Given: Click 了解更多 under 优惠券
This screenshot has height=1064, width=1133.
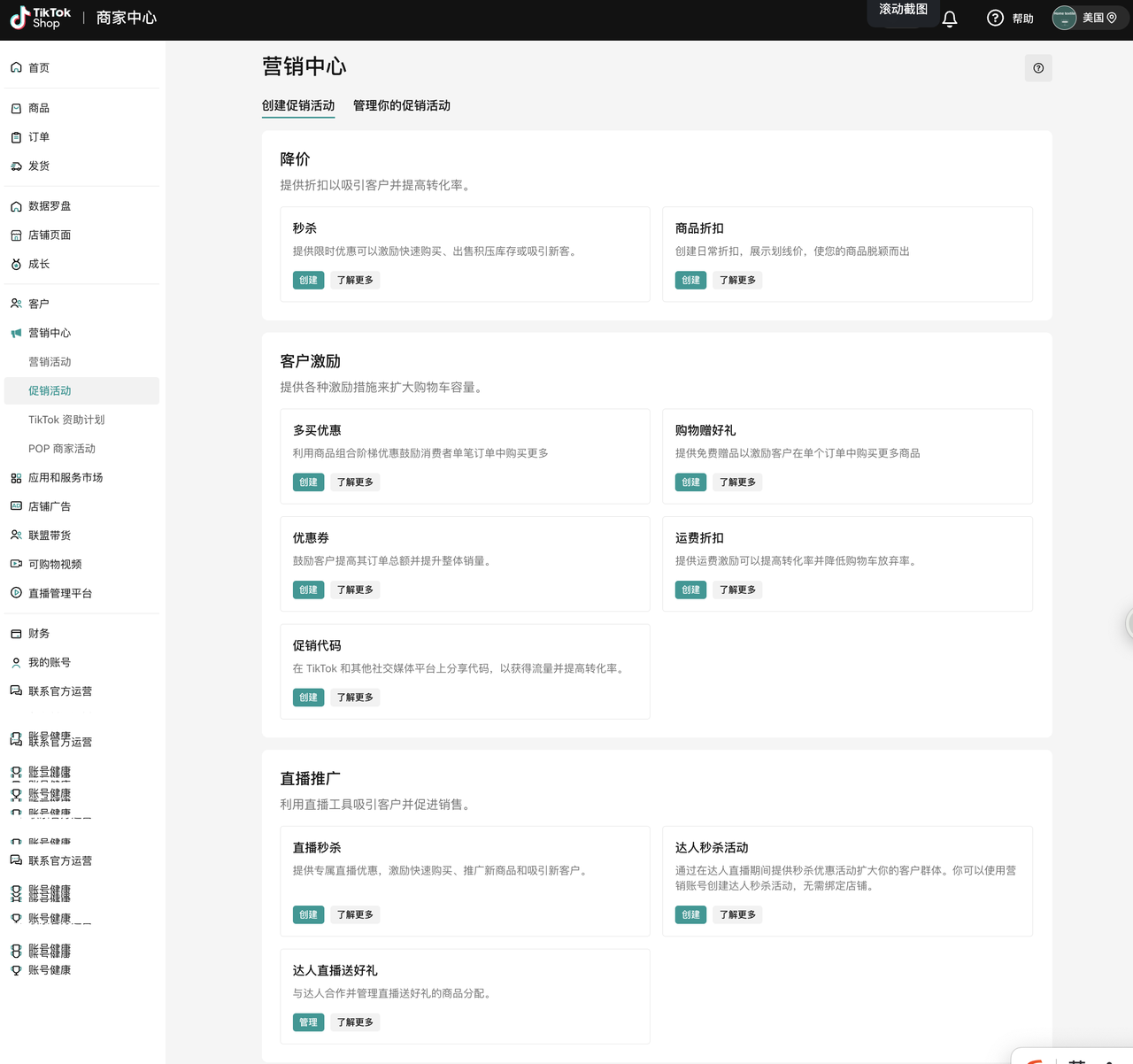Looking at the screenshot, I should click(x=354, y=590).
